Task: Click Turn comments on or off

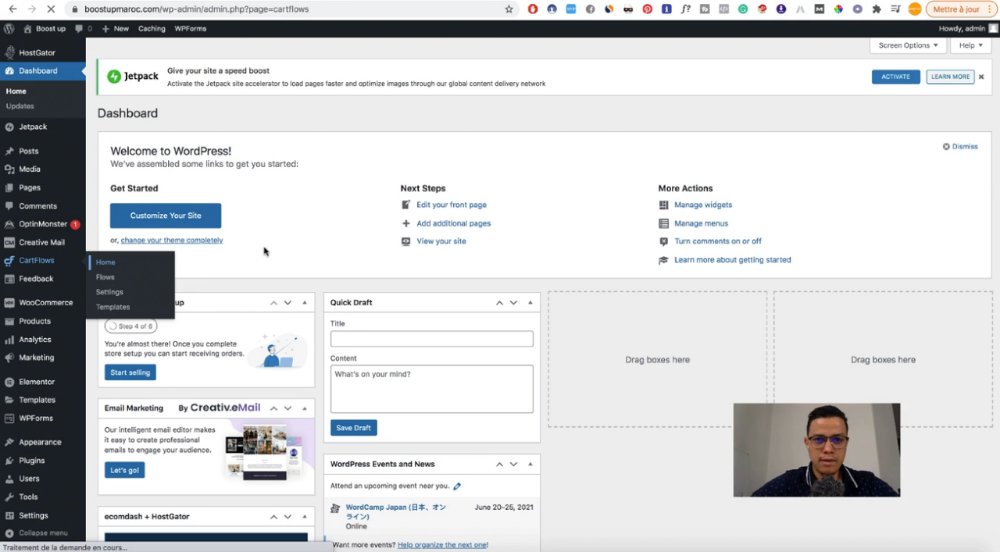Action: 717,241
